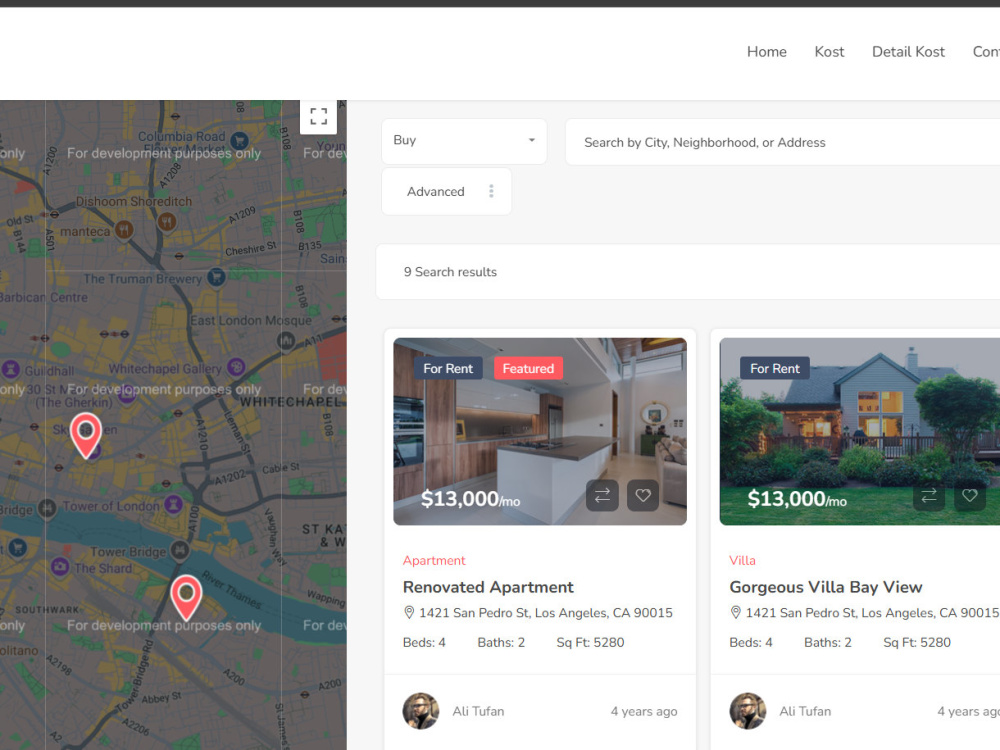1000x750 pixels.
Task: Click the Tower of London map marker
Action: coord(173,504)
